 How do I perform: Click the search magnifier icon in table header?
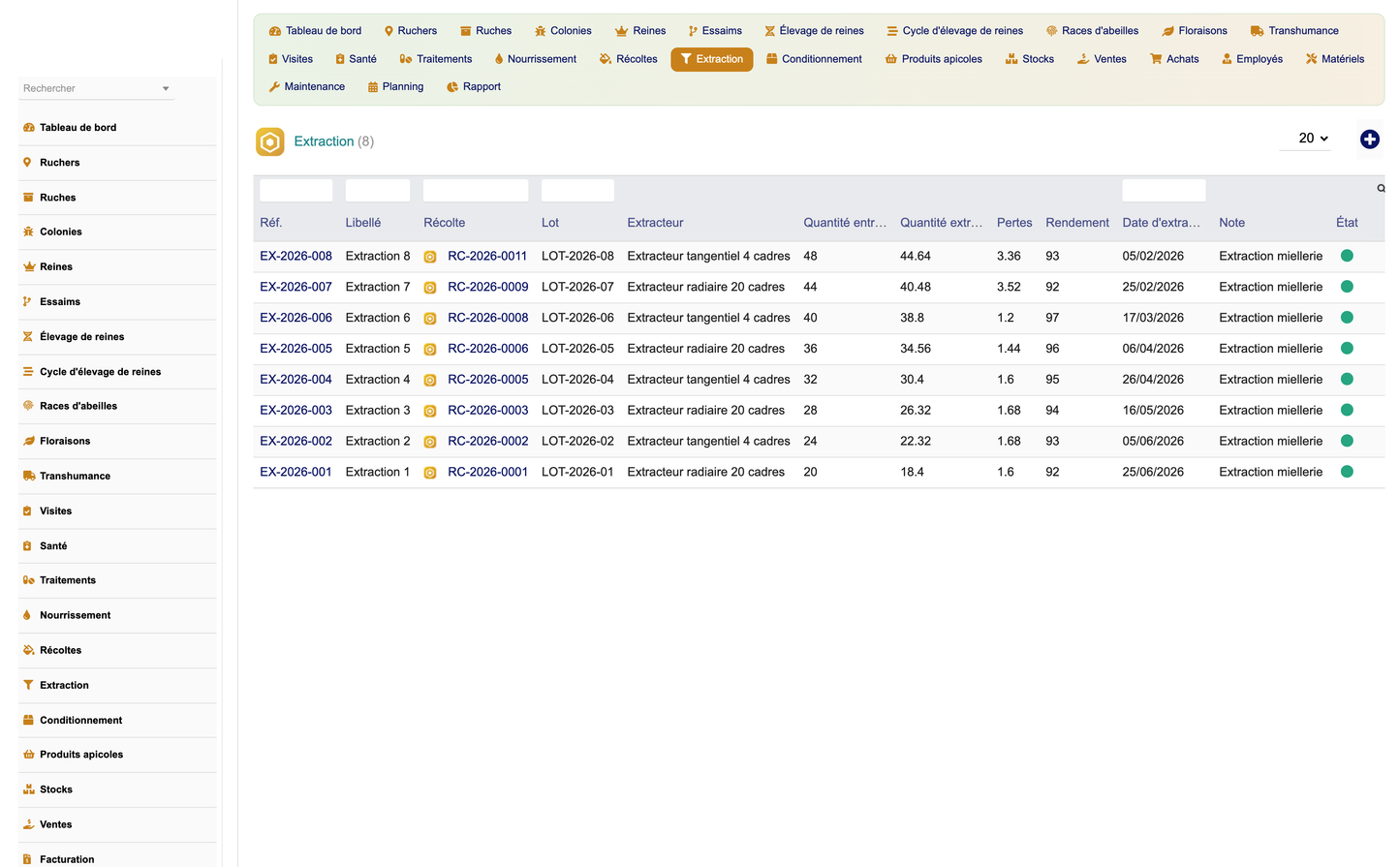click(x=1381, y=189)
